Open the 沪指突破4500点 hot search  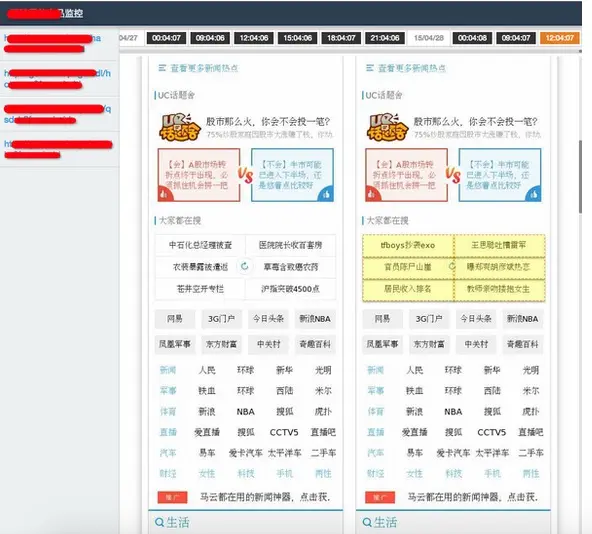pos(290,289)
